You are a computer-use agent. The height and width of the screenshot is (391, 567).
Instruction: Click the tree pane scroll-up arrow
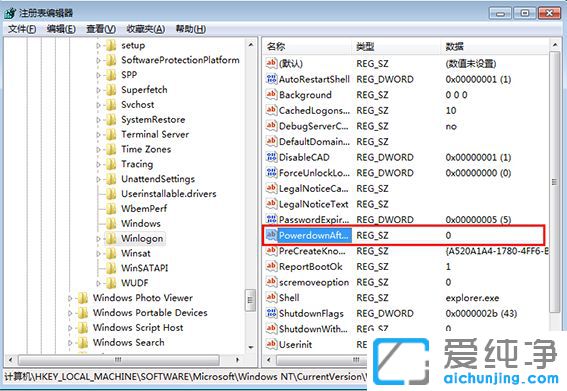pyautogui.click(x=251, y=45)
